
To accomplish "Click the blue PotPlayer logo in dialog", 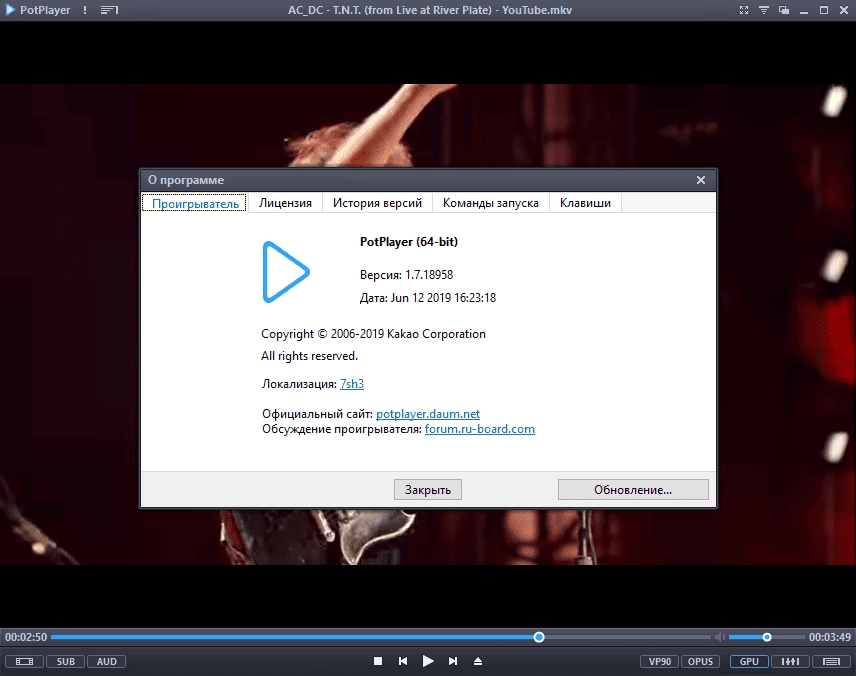I will (x=286, y=272).
